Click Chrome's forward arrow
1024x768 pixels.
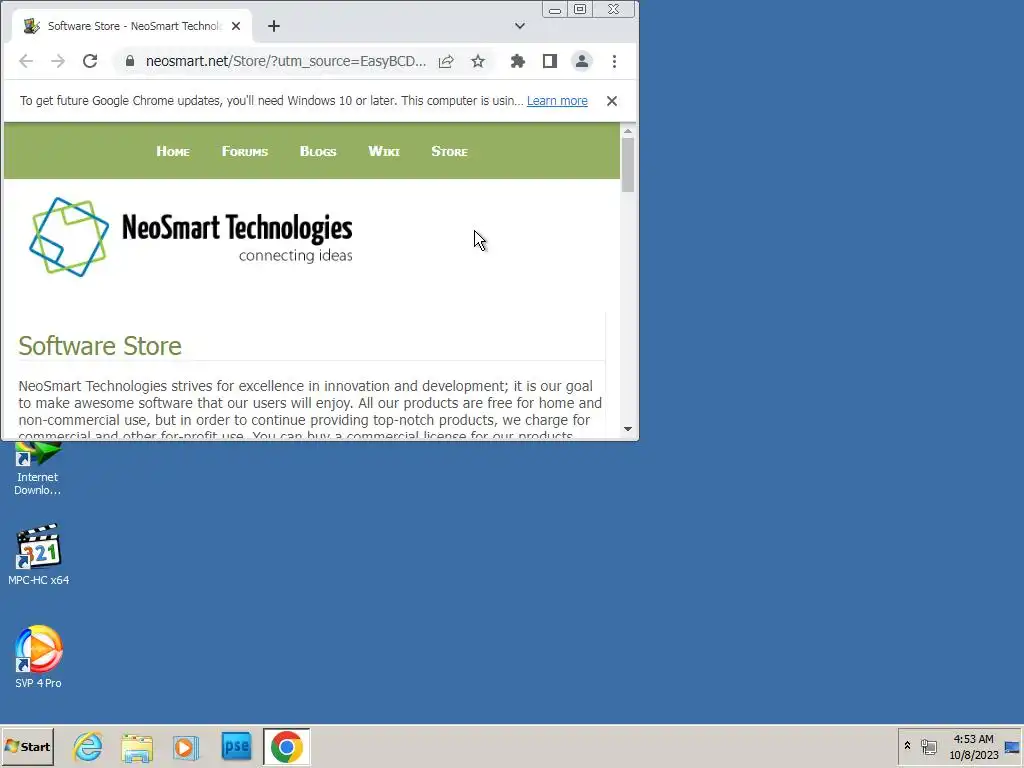click(x=58, y=61)
